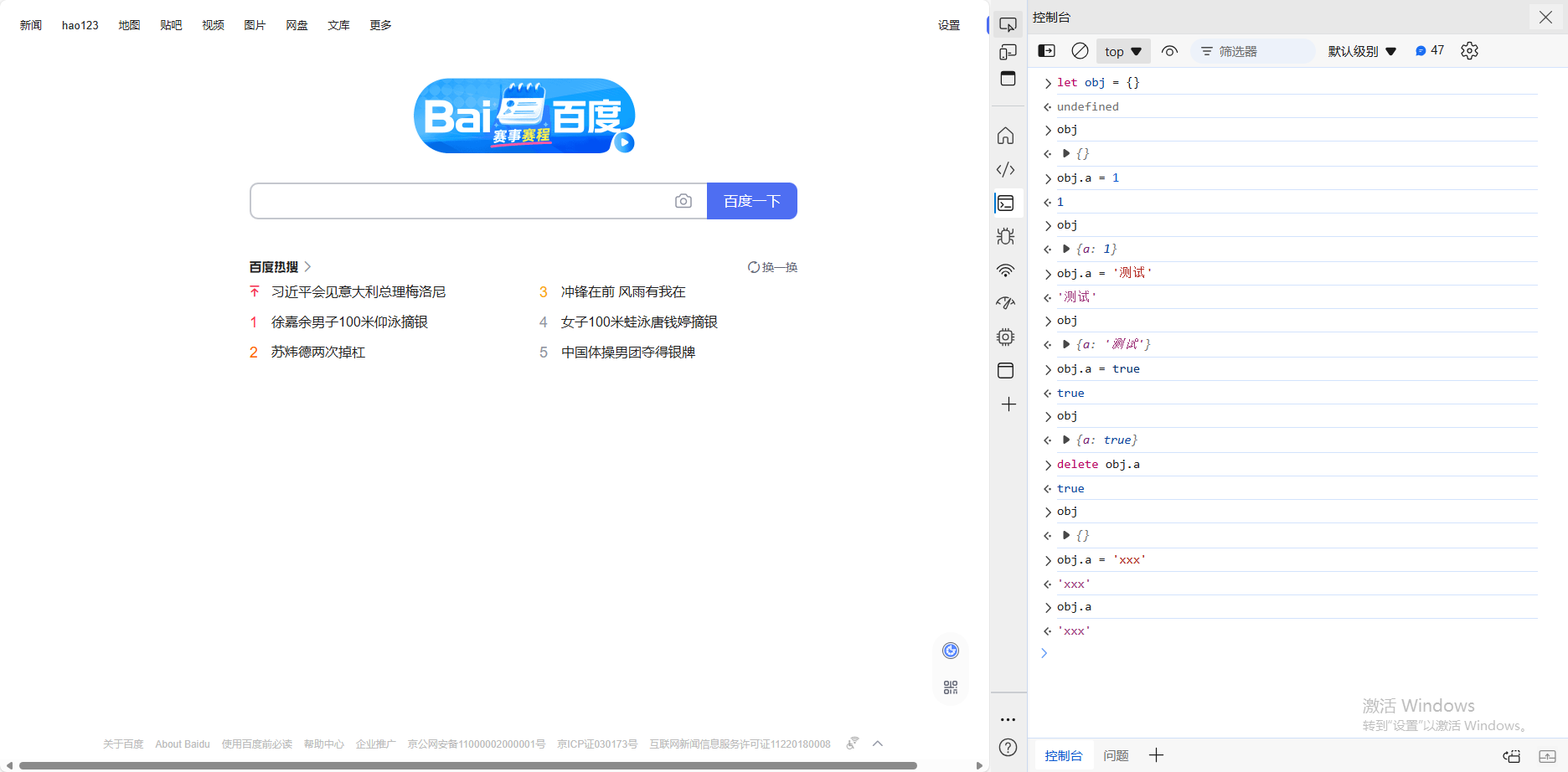Expand the {} result after delete obj.a

tap(1066, 535)
